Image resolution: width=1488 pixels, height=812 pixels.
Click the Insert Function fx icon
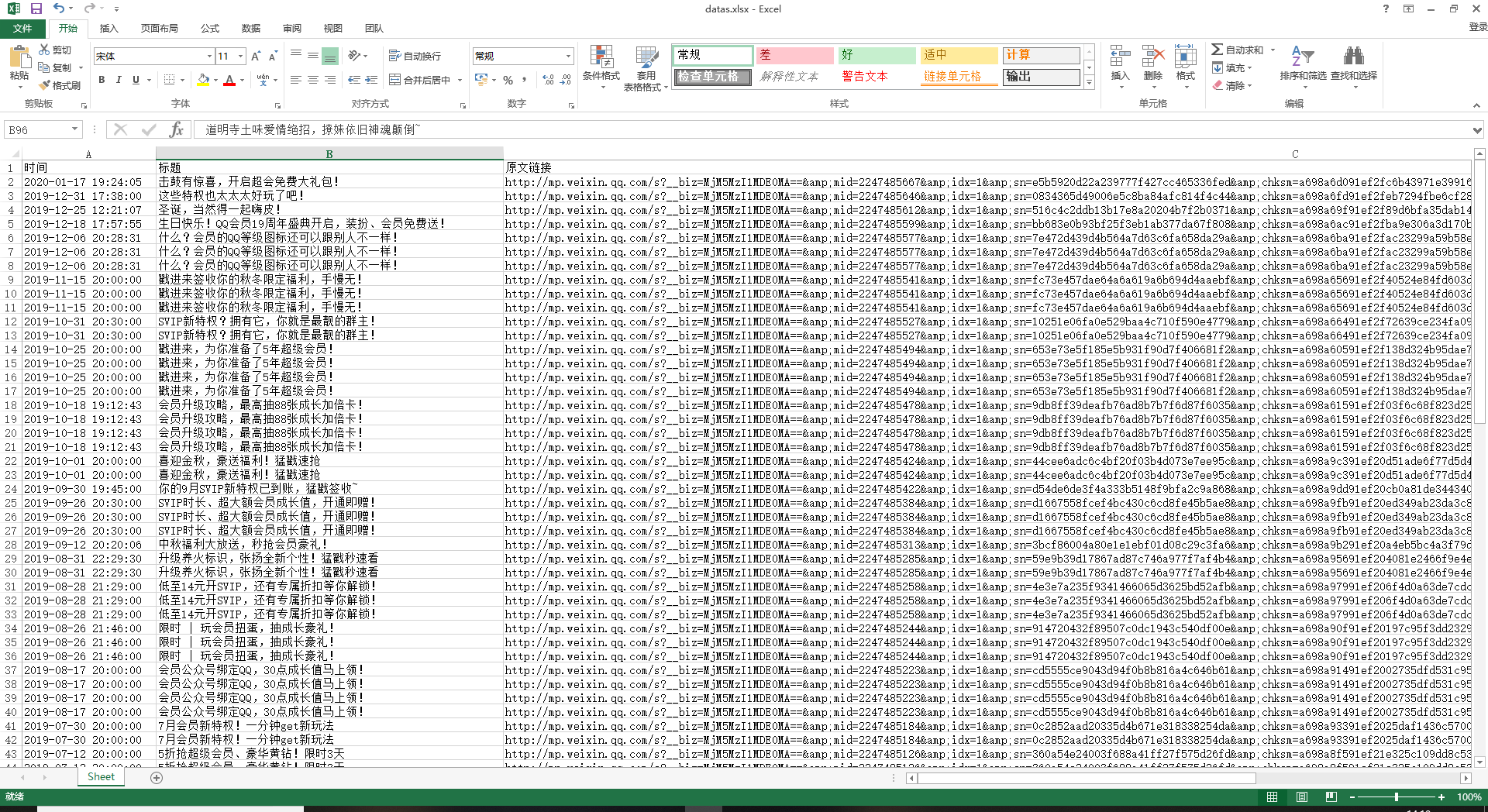(177, 129)
